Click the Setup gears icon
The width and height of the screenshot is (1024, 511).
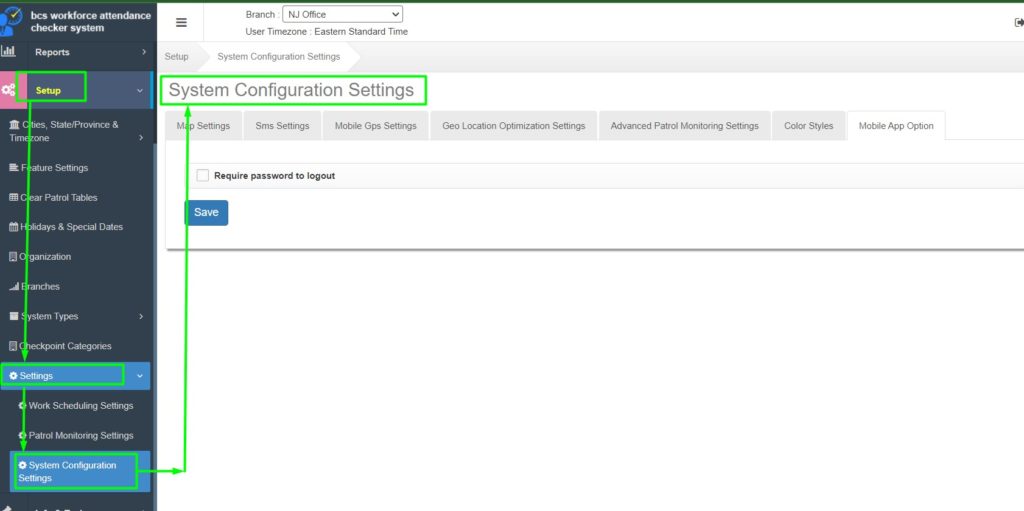[8, 90]
